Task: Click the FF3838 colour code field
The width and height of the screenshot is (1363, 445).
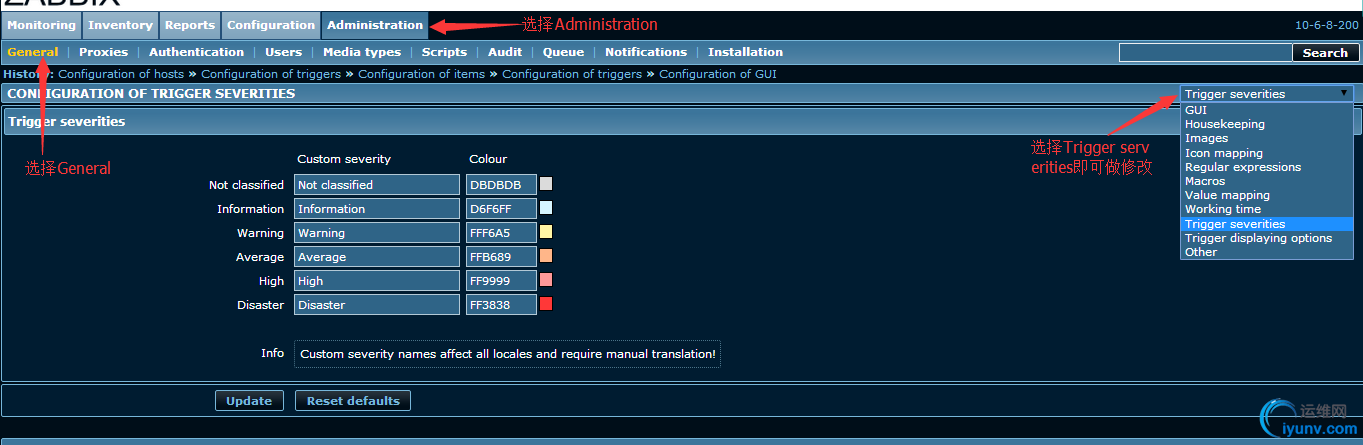Action: 501,305
